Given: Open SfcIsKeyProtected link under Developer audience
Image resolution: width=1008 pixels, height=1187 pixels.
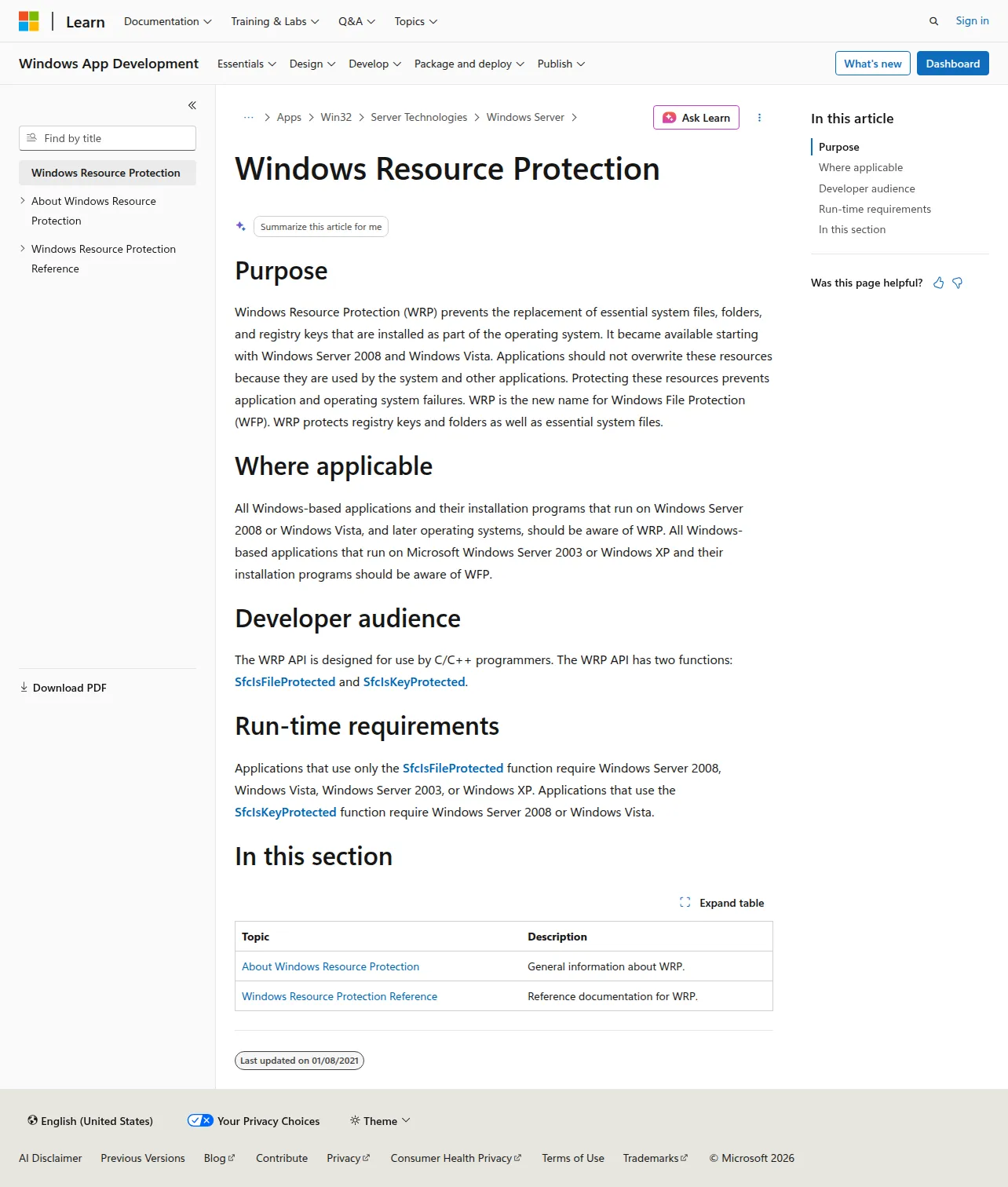Looking at the screenshot, I should coord(414,682).
